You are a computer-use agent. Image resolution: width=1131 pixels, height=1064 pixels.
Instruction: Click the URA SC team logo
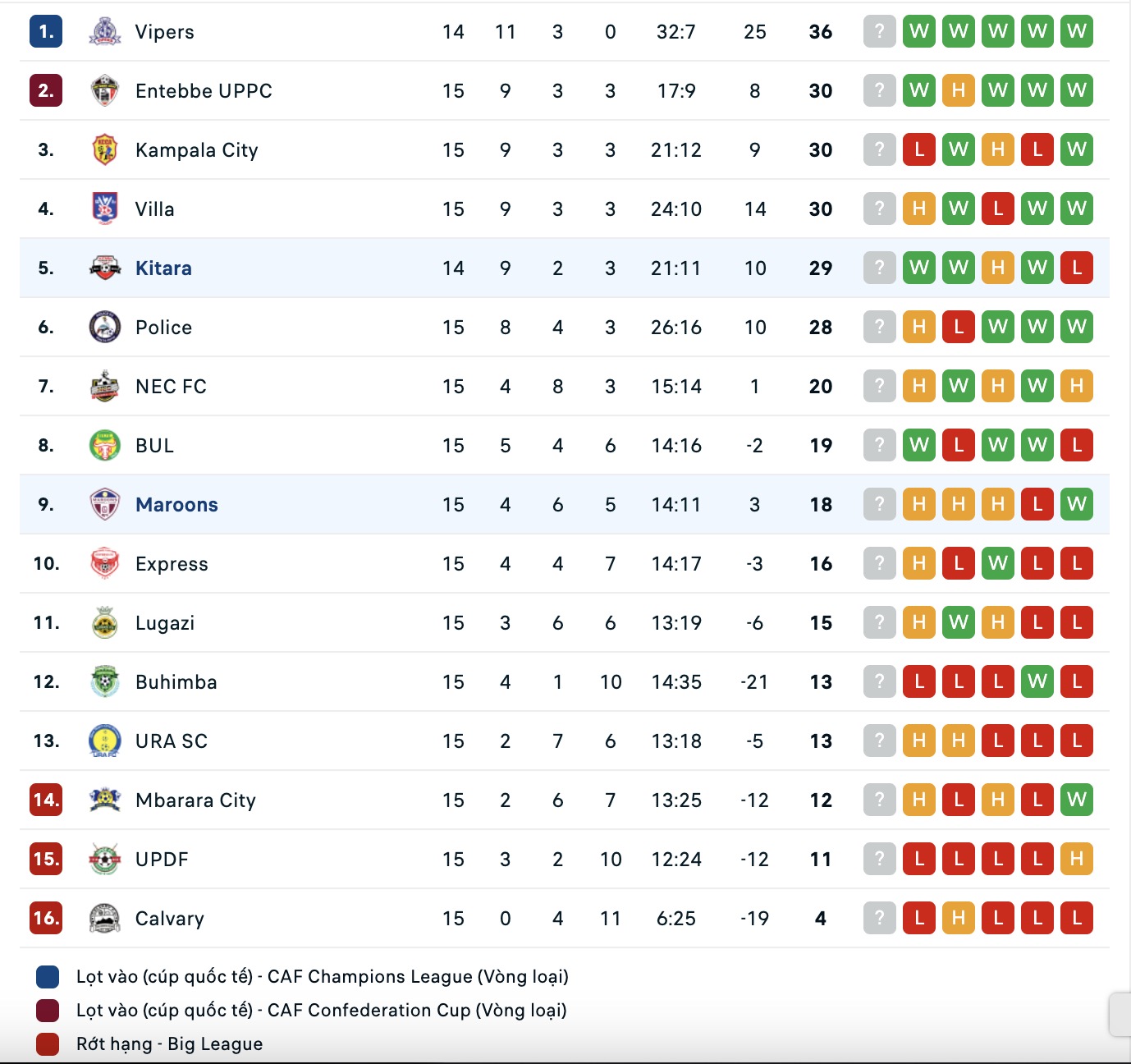(105, 741)
